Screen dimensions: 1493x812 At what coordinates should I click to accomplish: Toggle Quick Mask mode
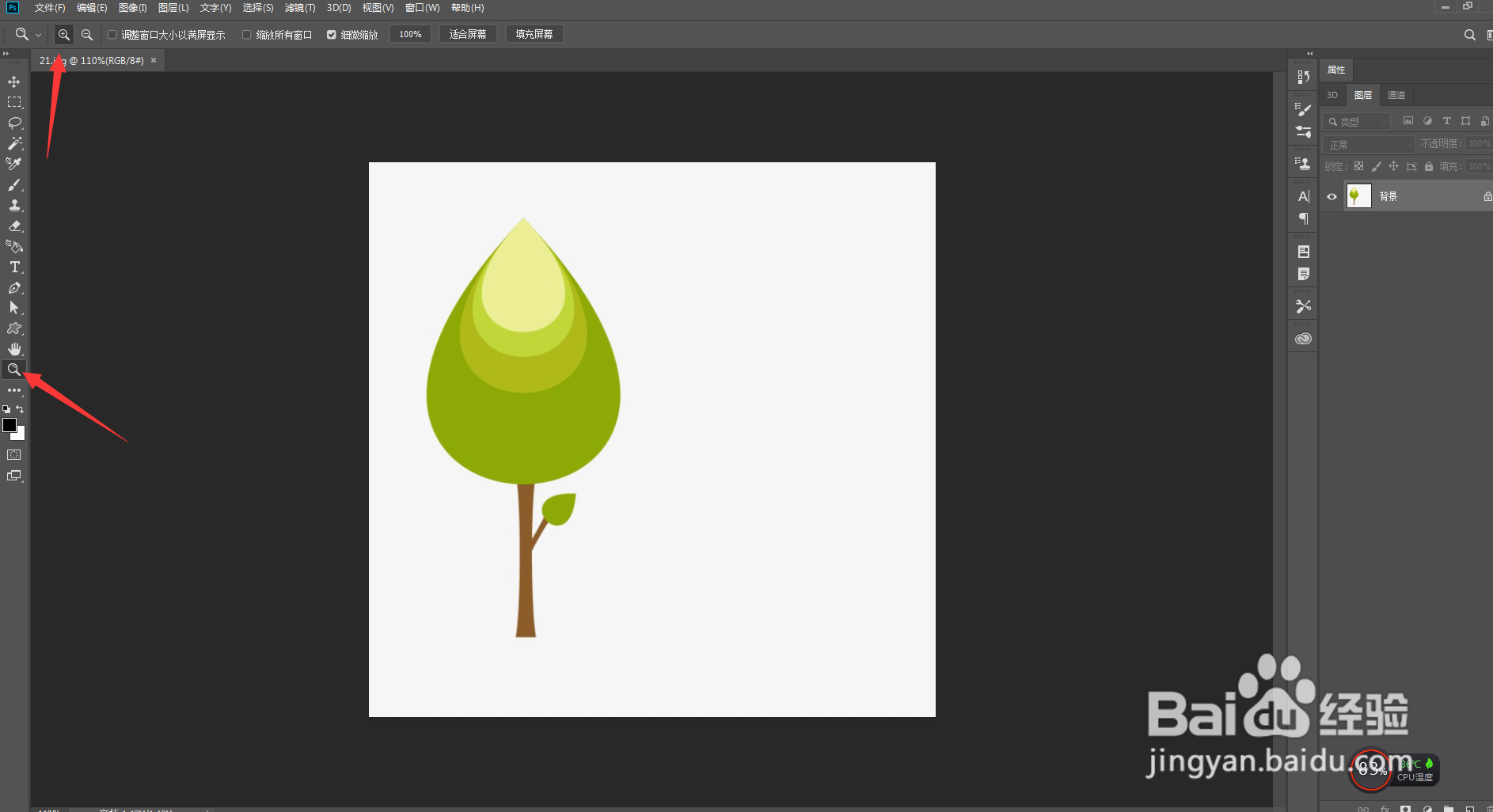(14, 455)
